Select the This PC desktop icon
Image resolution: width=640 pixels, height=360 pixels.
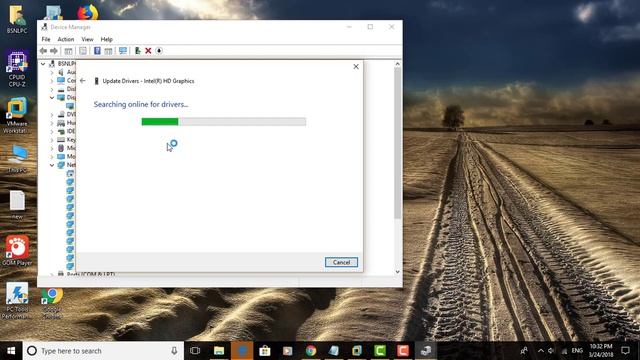coord(17,159)
